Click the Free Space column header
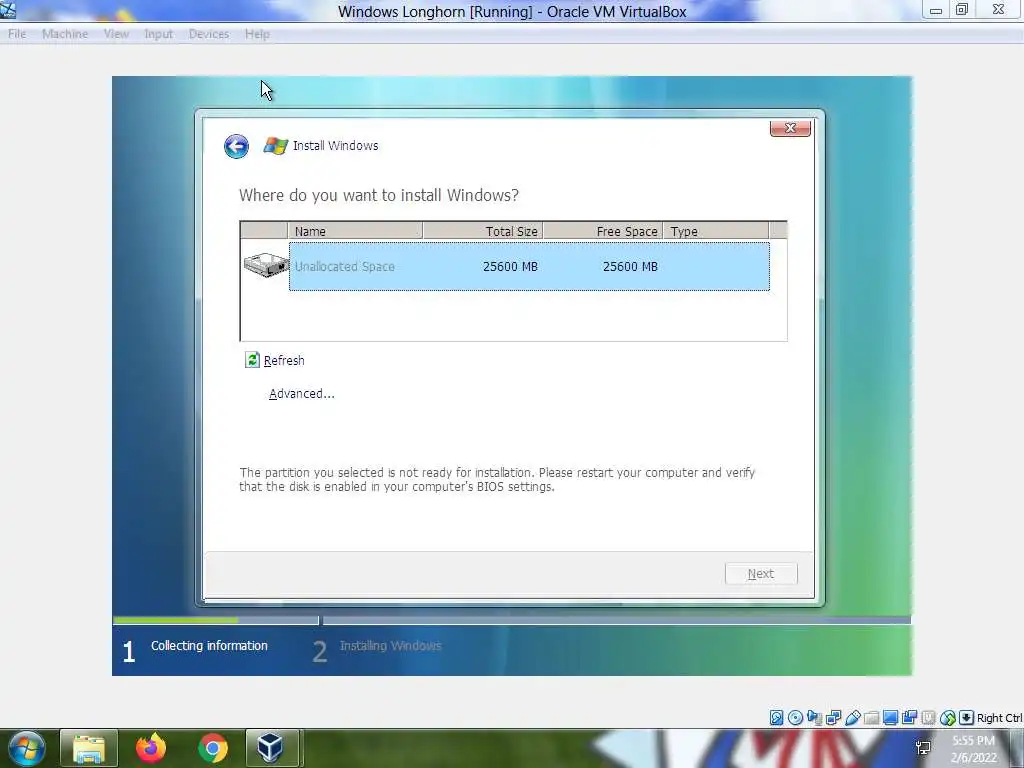The image size is (1024, 768). (603, 231)
